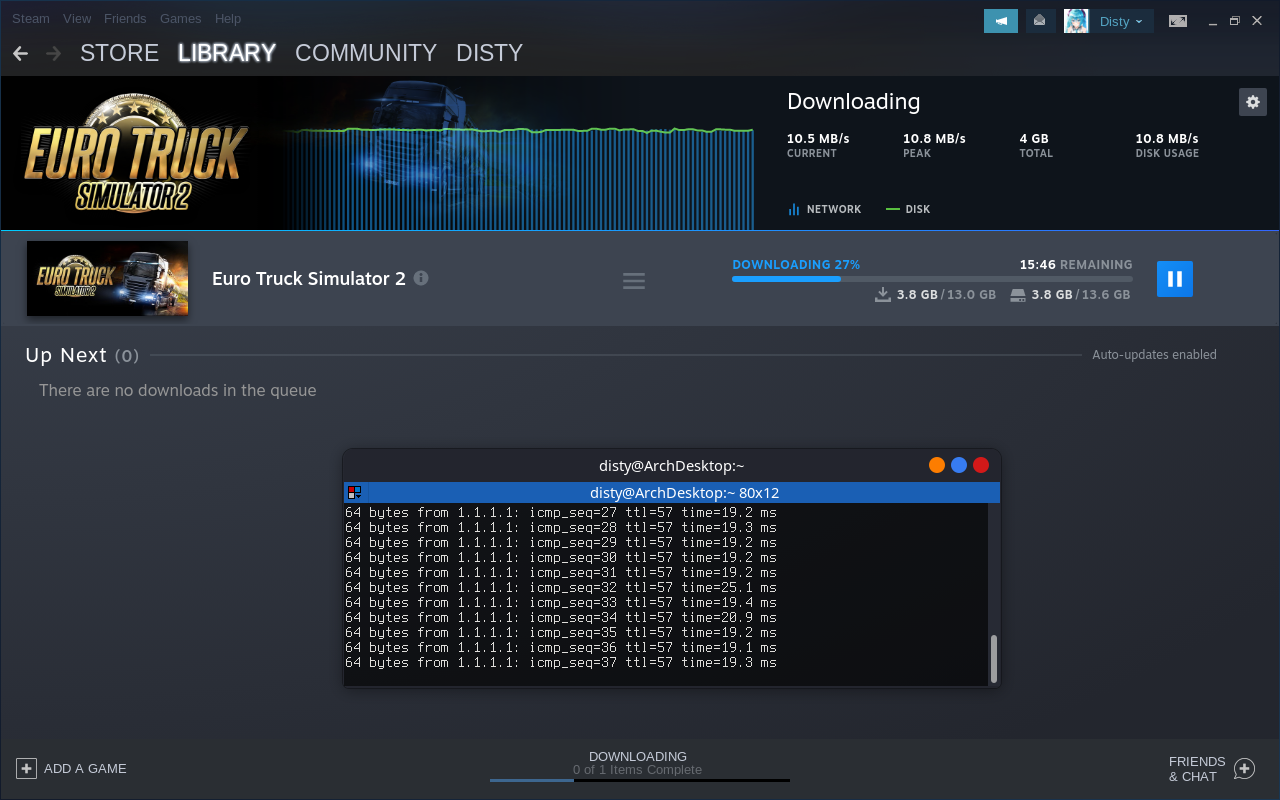Open the Friends menu
Viewport: 1280px width, 800px height.
tap(125, 19)
